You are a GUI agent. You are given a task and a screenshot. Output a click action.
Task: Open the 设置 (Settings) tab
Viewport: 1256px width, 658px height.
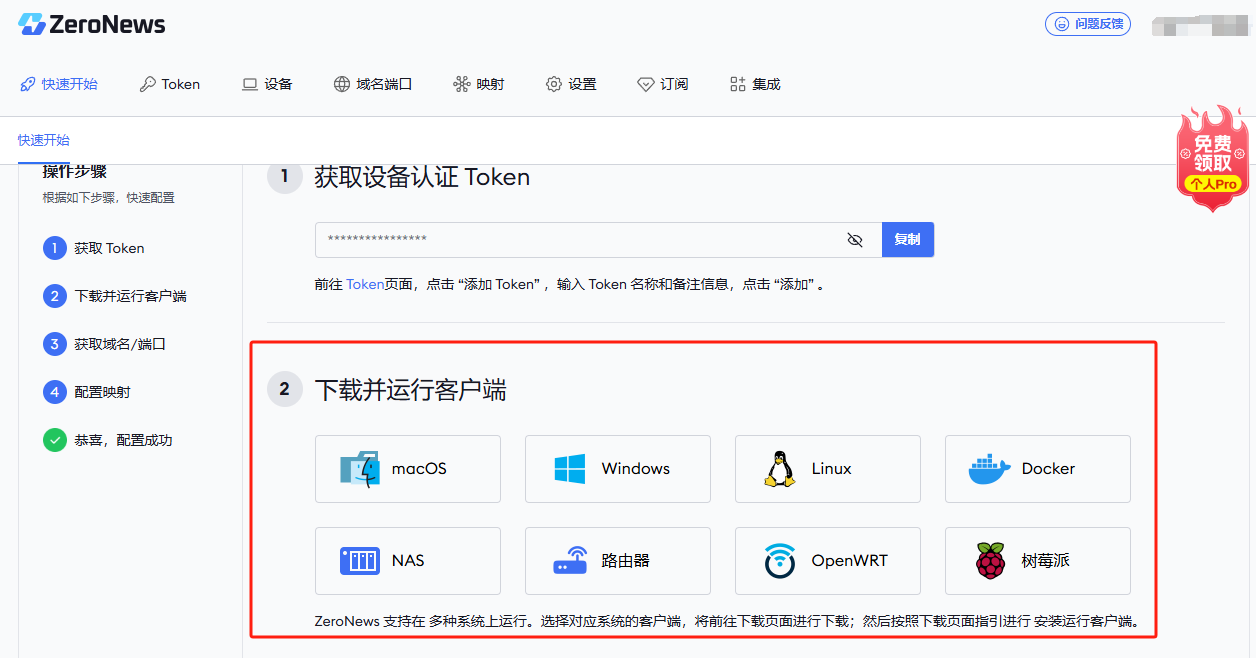tap(571, 84)
